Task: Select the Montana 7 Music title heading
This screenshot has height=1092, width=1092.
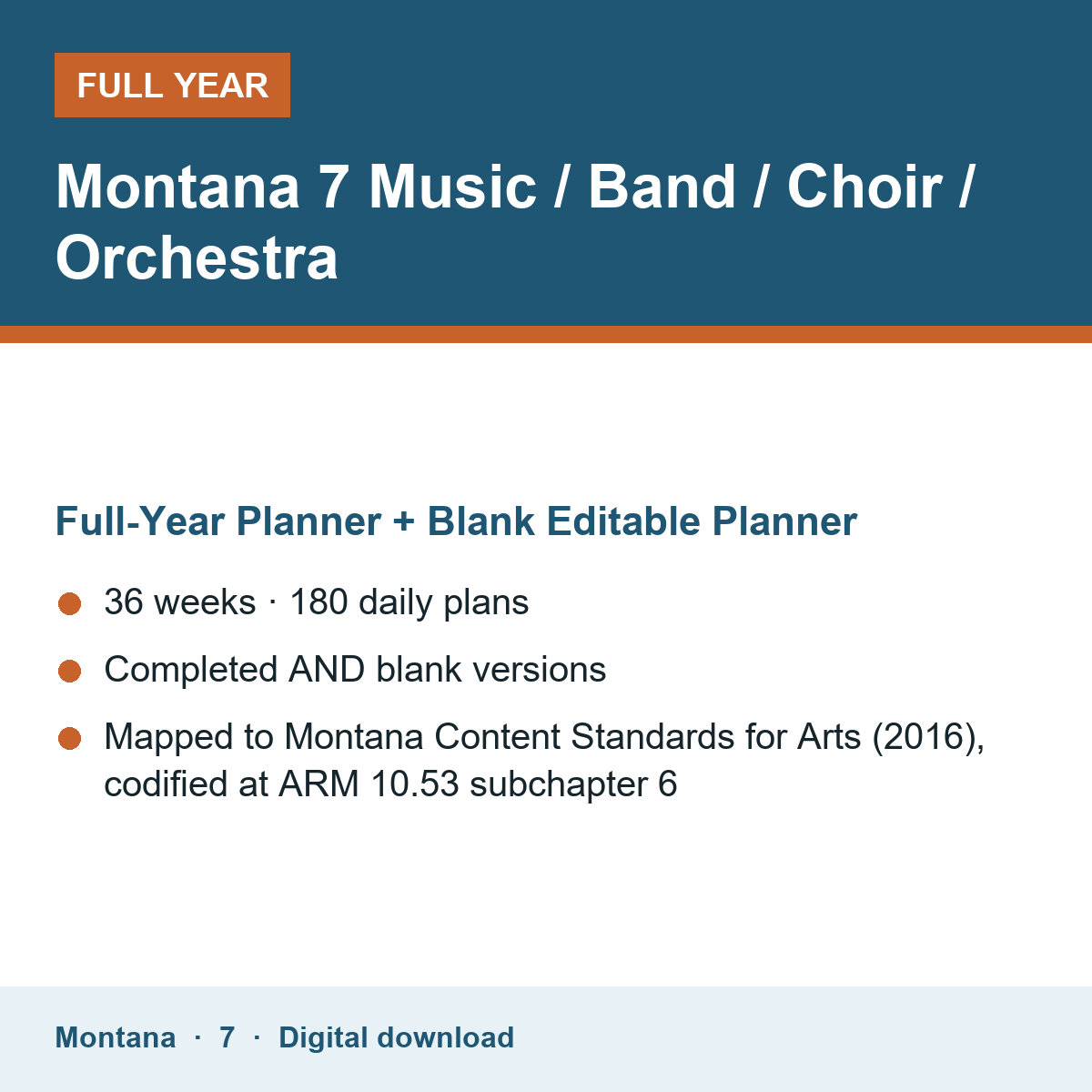Action: pos(515,222)
